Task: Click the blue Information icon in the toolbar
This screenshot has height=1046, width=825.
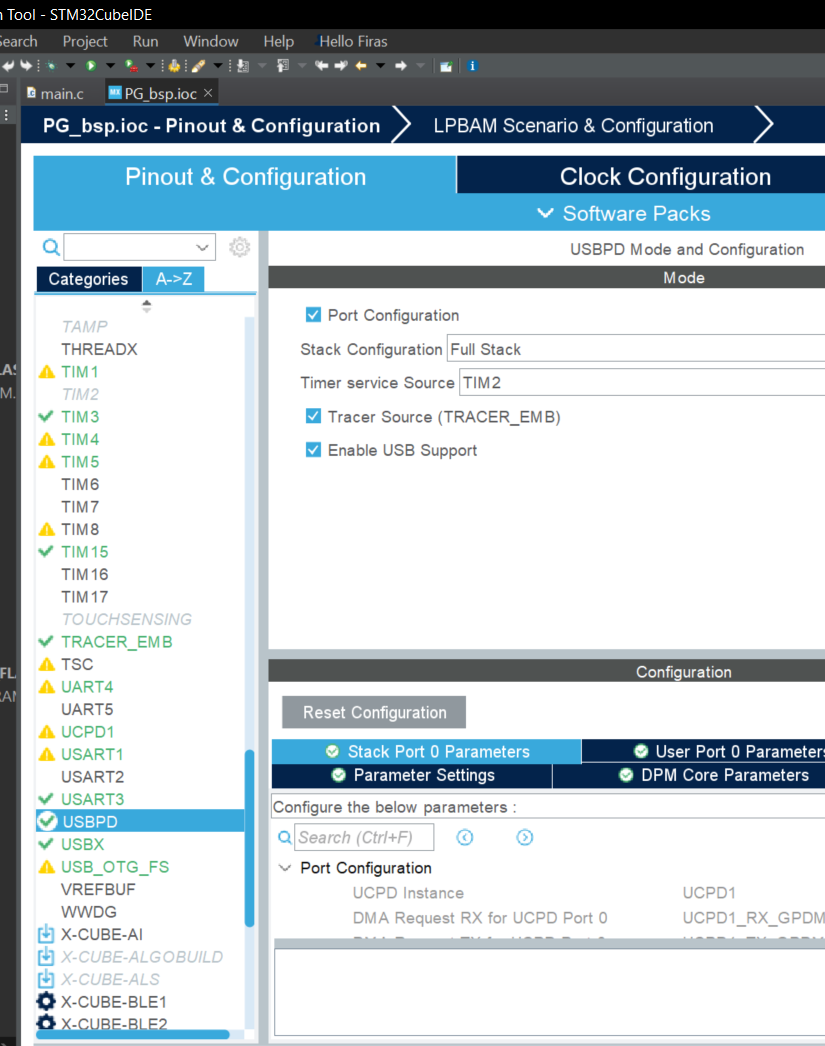Action: (x=471, y=65)
